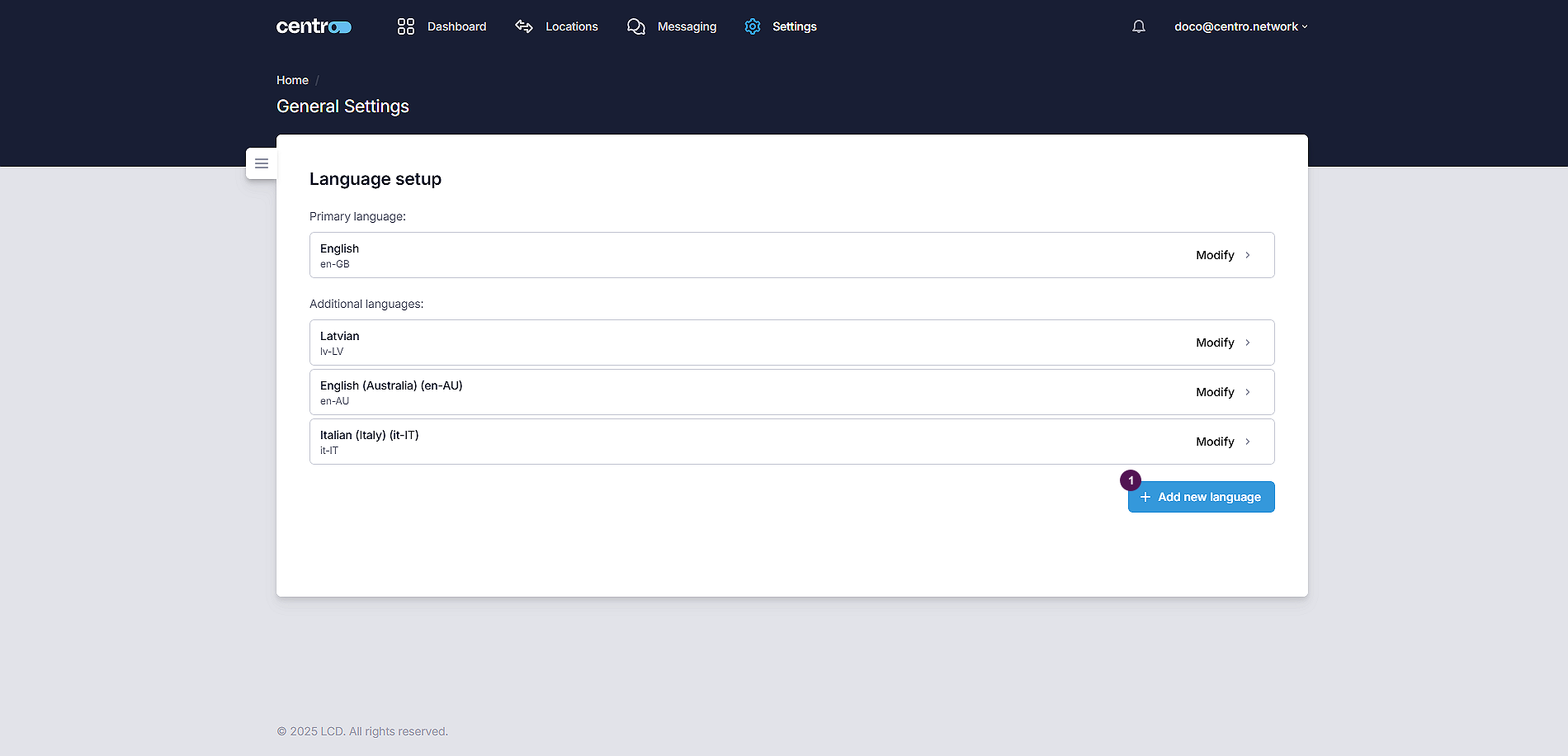
Task: Click 'Italian (Italy) (it-IT)' text
Action: [370, 435]
